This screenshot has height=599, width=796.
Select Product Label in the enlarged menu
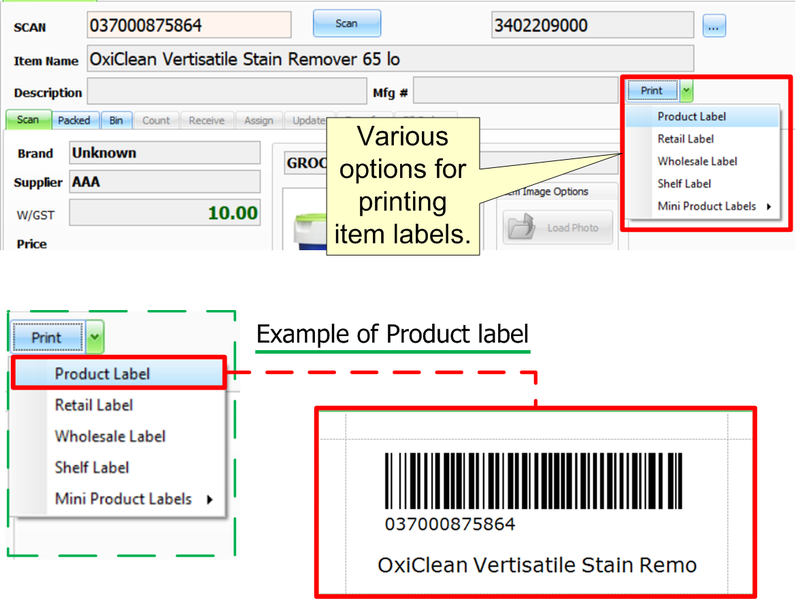point(118,374)
